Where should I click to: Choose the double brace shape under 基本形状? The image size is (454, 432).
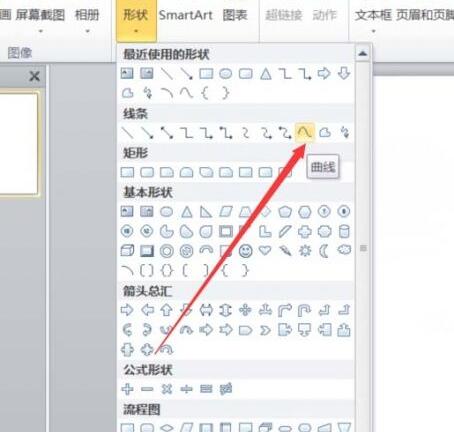click(167, 271)
